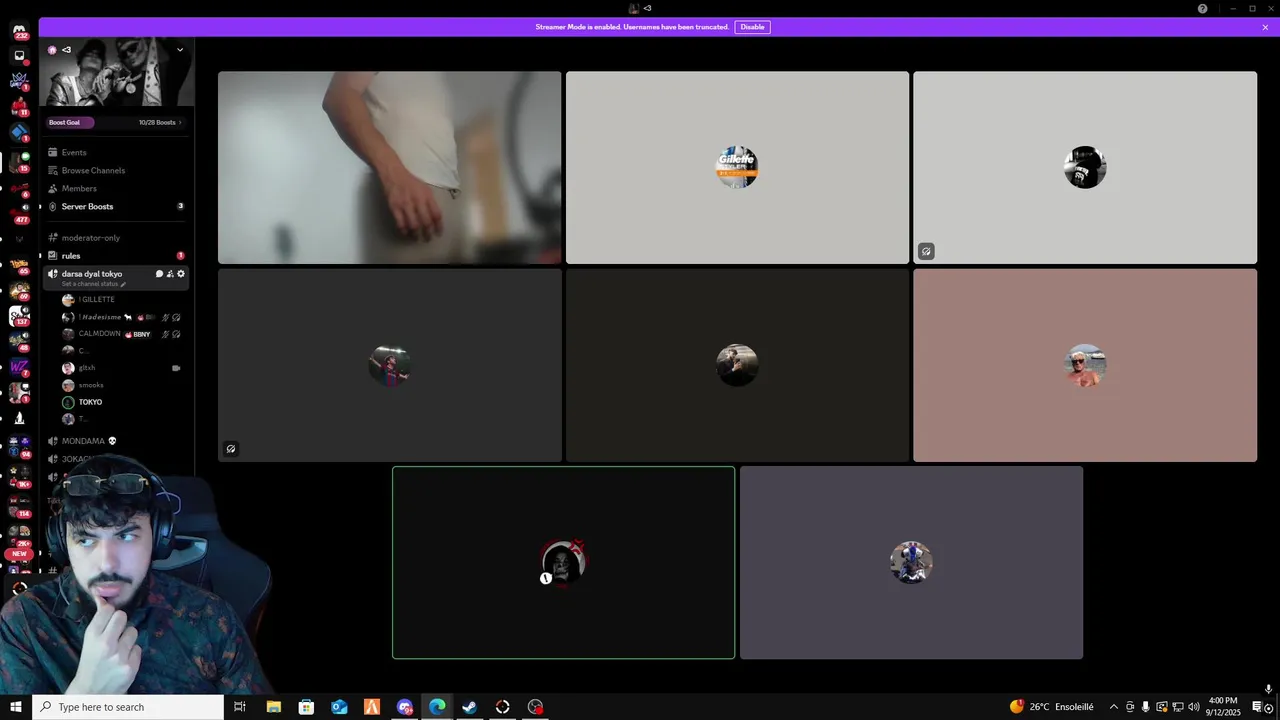Focus the green-outlined speaking participant tile

[564, 563]
